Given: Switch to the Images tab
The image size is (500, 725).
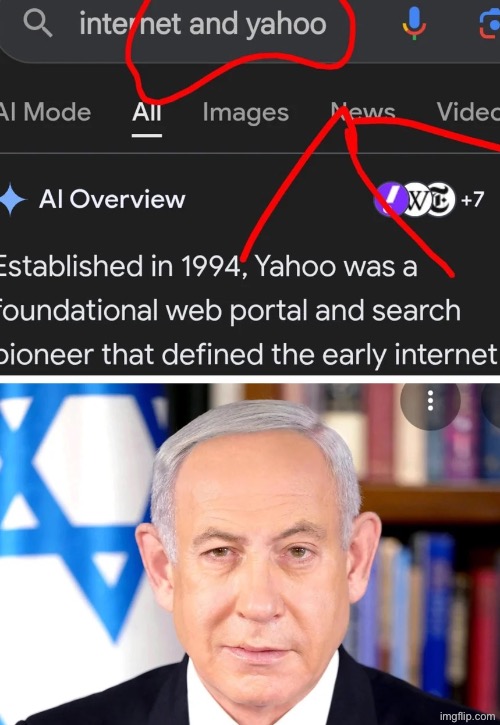Looking at the screenshot, I should [246, 113].
